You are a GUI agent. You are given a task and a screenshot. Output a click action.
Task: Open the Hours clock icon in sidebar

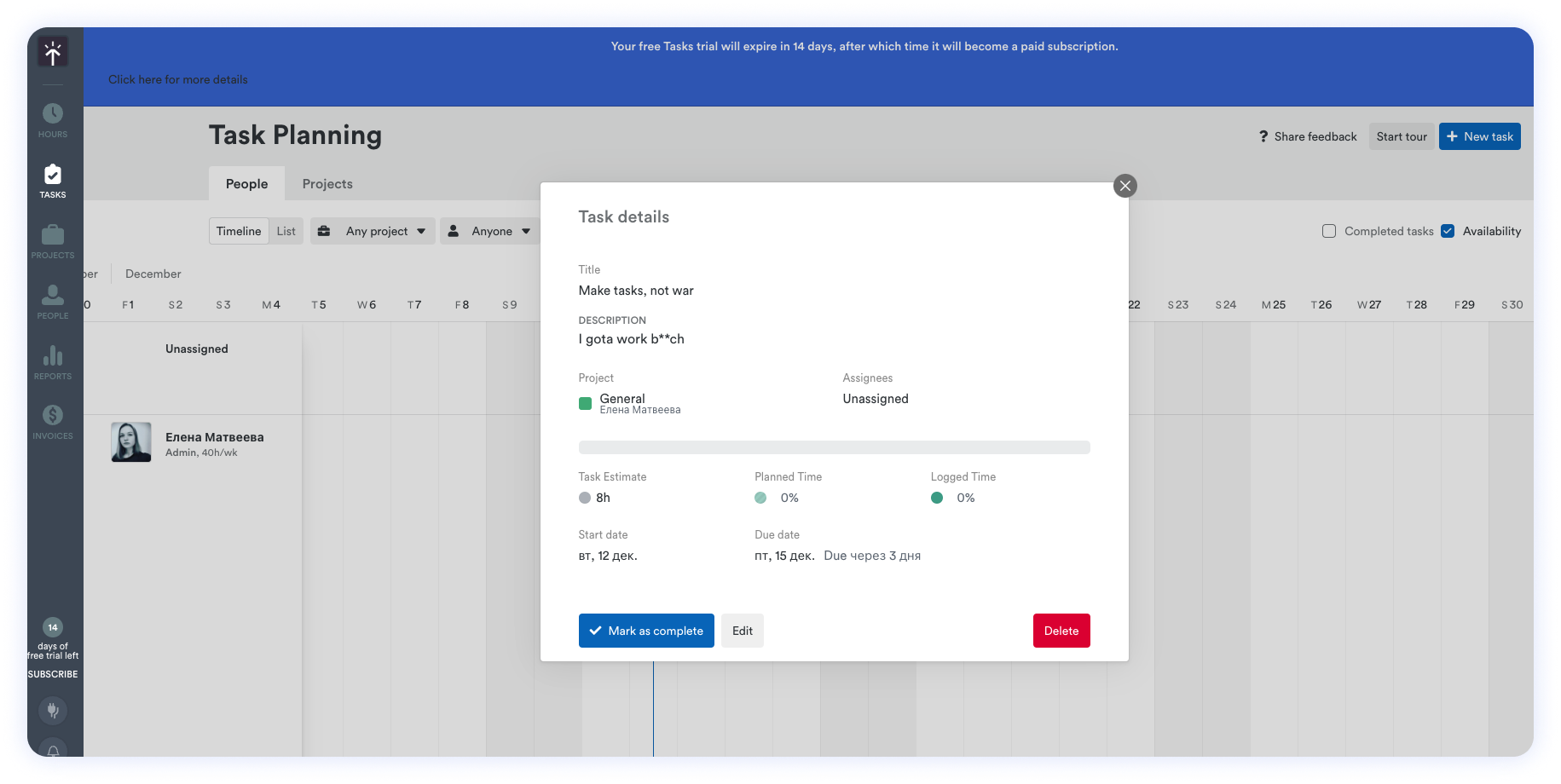click(x=53, y=113)
